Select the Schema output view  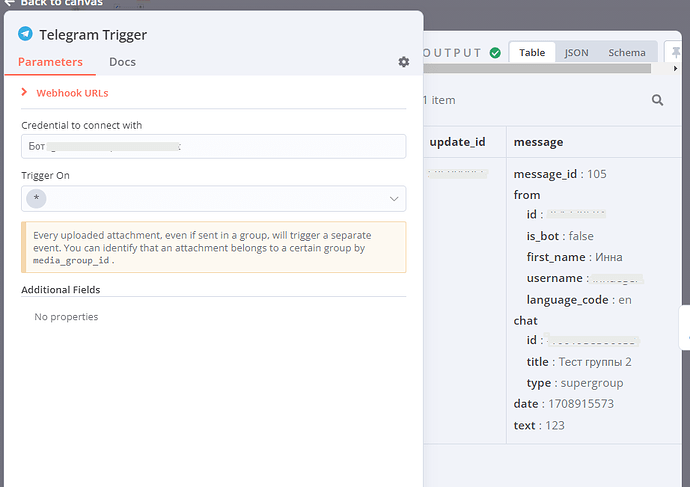click(627, 53)
